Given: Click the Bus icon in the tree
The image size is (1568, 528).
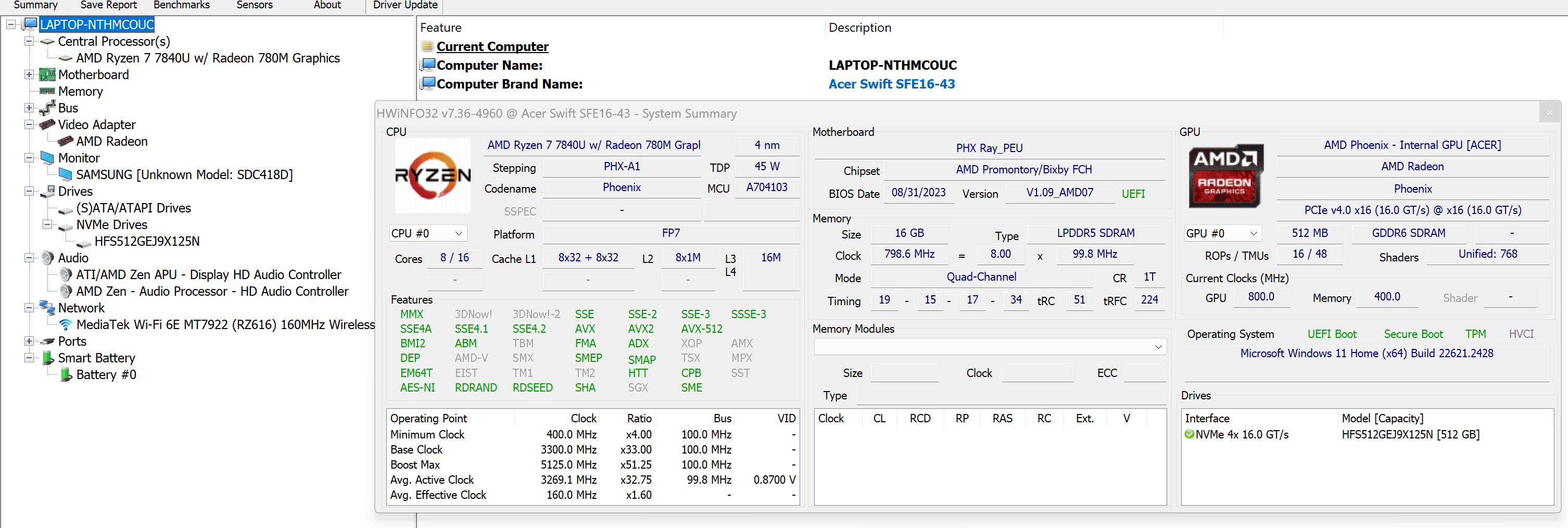Looking at the screenshot, I should 47,108.
